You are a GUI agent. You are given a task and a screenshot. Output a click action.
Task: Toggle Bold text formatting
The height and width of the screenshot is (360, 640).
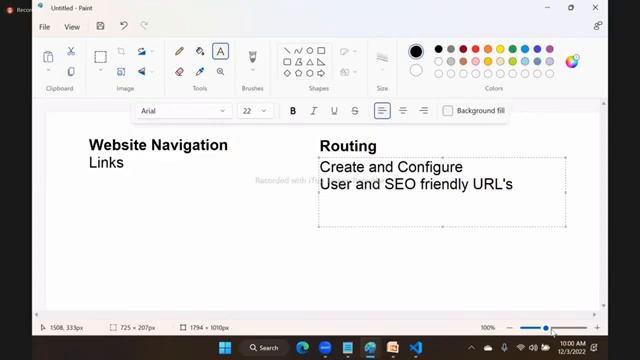tap(293, 111)
